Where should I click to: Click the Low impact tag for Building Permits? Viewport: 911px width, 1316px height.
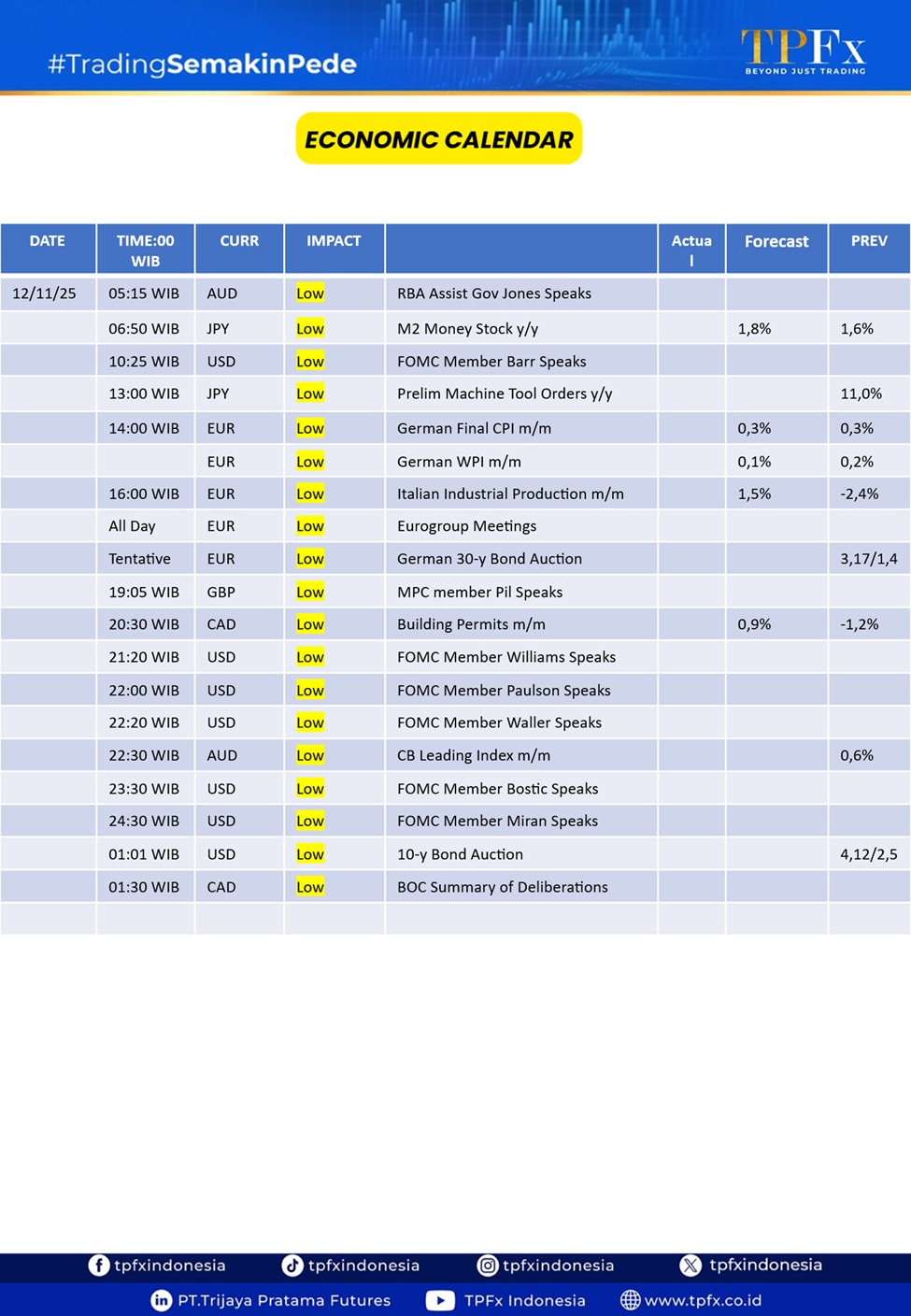click(x=310, y=624)
